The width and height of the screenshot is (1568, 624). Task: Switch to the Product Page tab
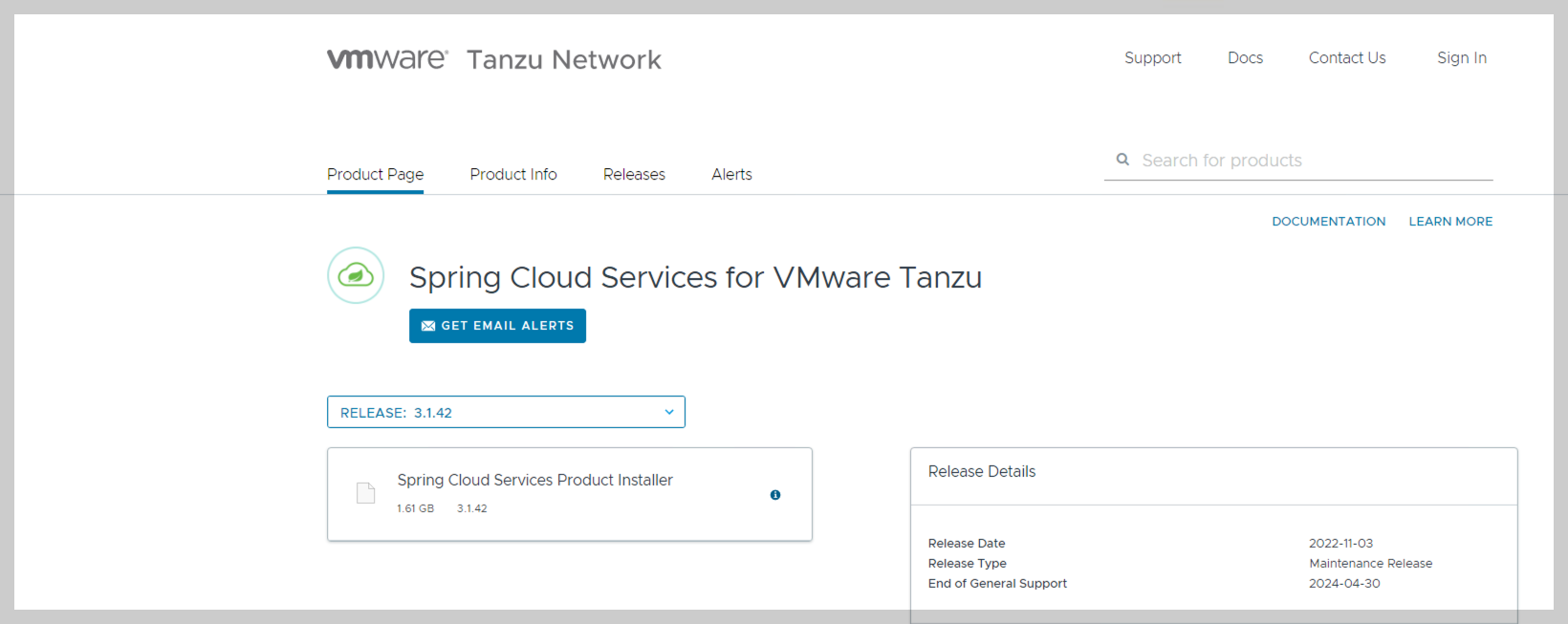(375, 174)
